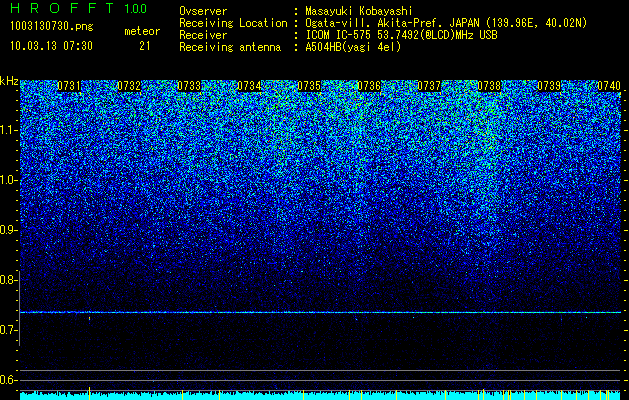This screenshot has height=400, width=629.
Task: Click the 0735 time marker
Action: [x=309, y=86]
